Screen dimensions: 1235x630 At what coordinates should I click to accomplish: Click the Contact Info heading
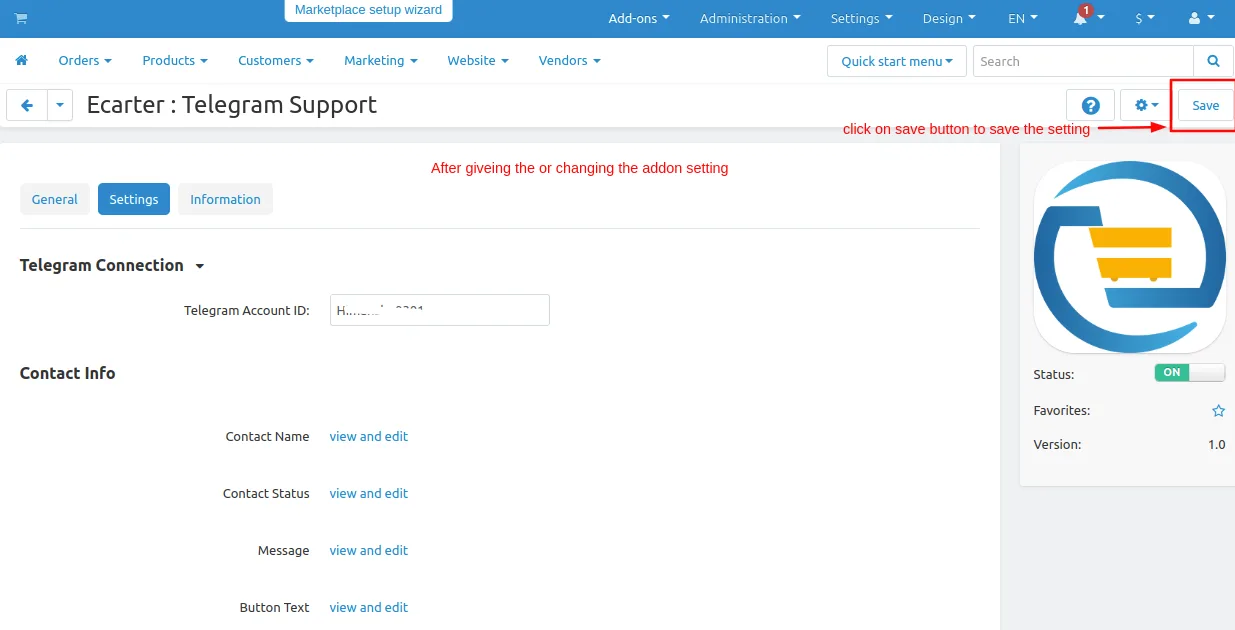[68, 373]
